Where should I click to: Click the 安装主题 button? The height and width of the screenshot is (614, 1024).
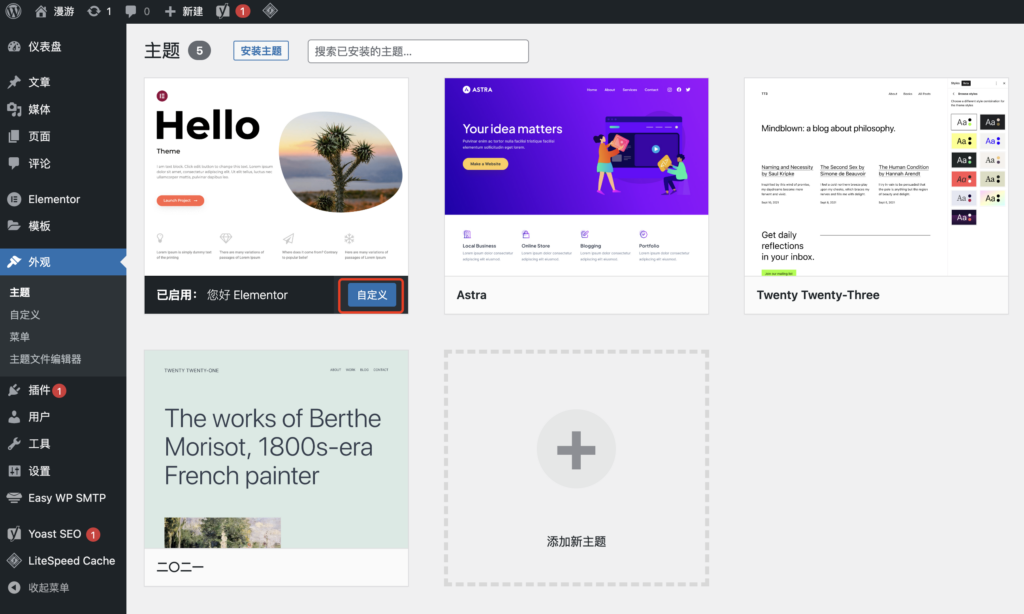(261, 51)
